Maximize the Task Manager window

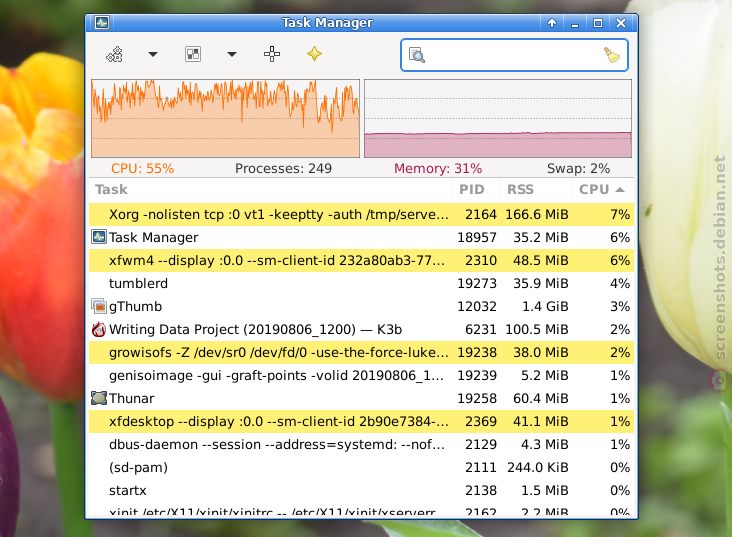coord(598,22)
